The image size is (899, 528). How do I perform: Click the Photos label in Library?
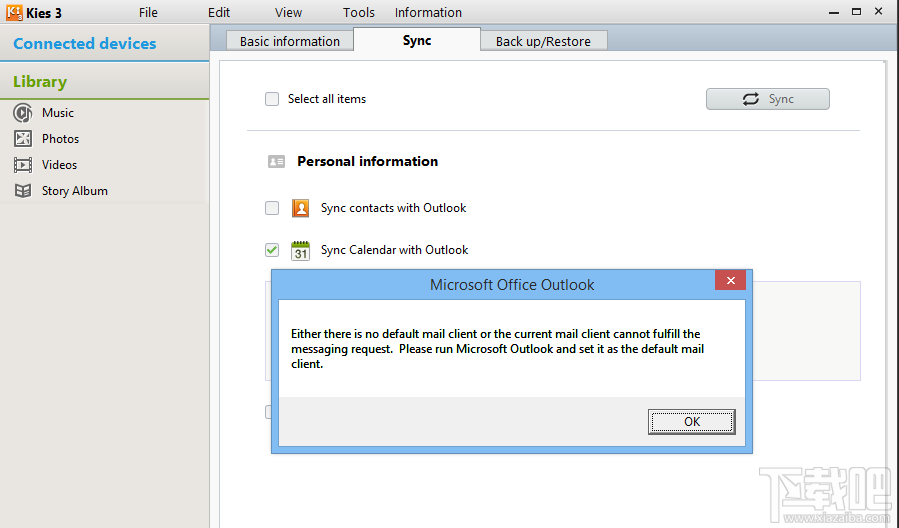[x=60, y=139]
